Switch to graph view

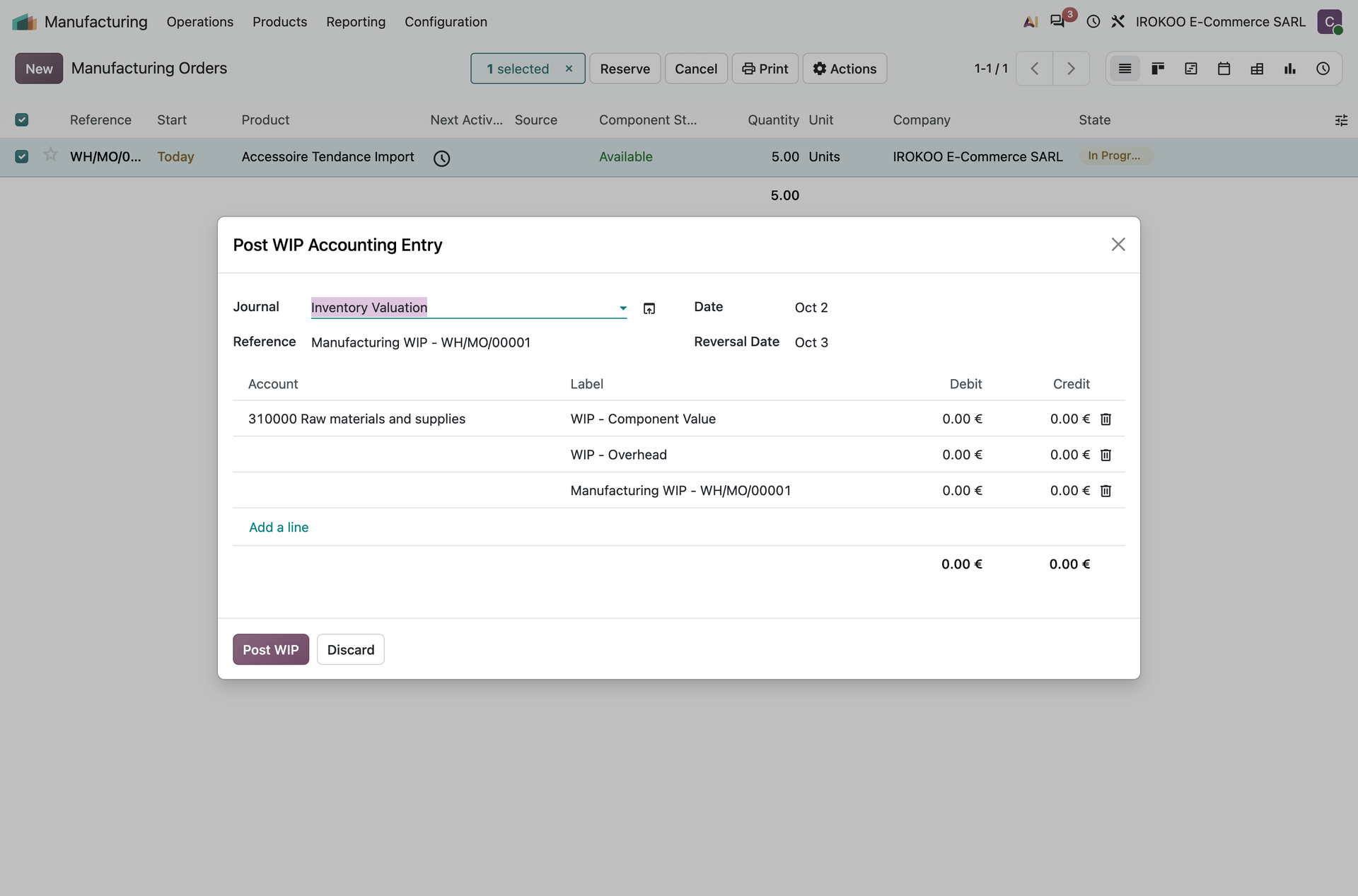(1290, 69)
